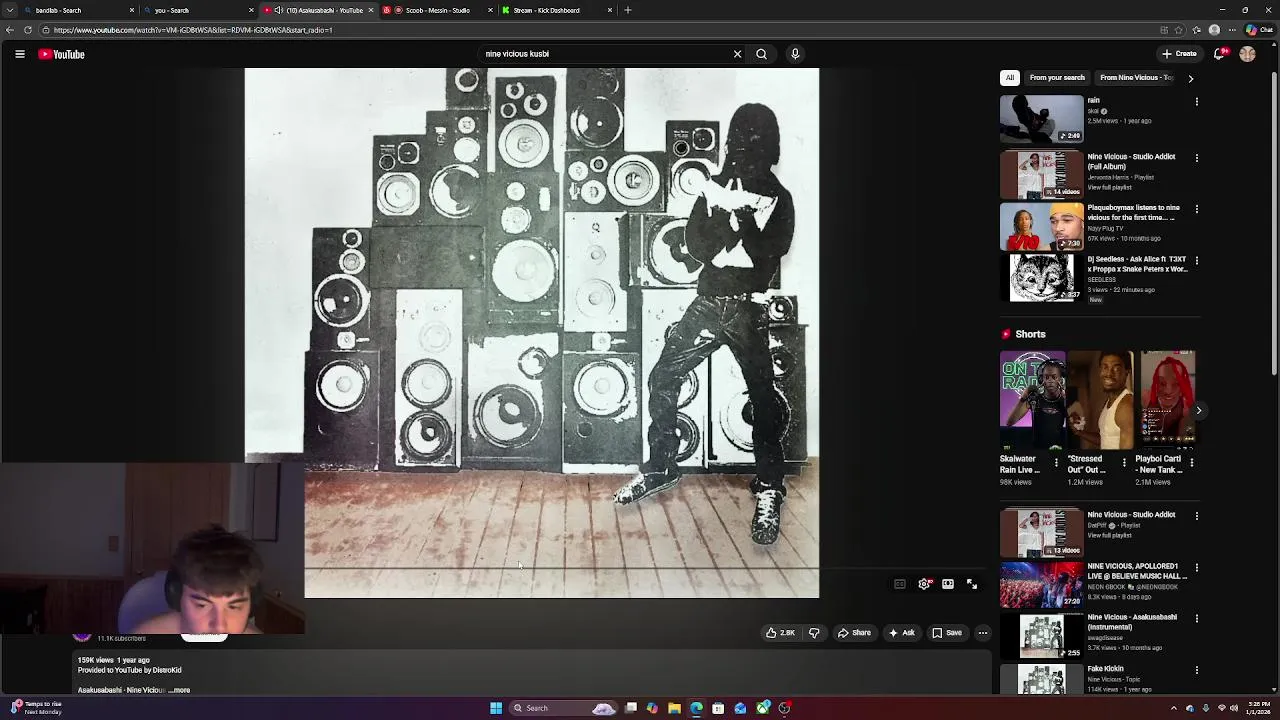The width and height of the screenshot is (1280, 720).
Task: Switch to the Stream - Kick Dashboard tab
Action: click(x=556, y=10)
